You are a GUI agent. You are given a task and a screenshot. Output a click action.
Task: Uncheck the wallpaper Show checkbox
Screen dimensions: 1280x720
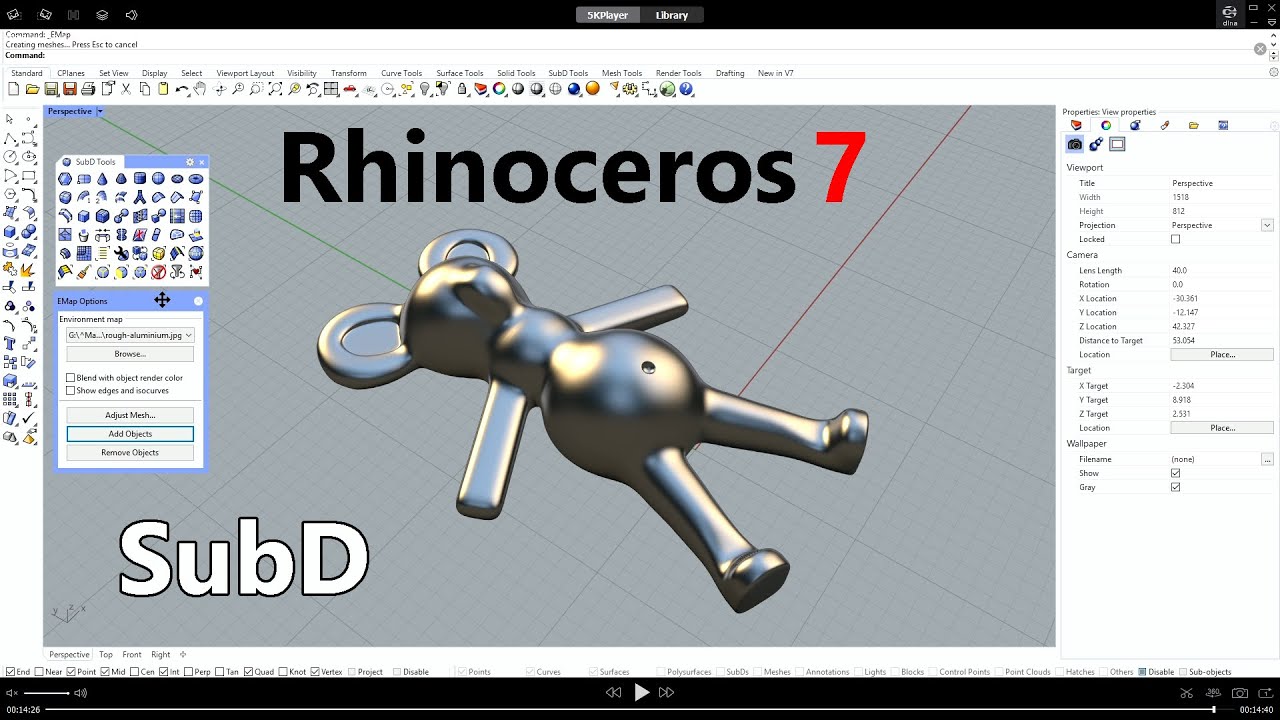tap(1175, 473)
